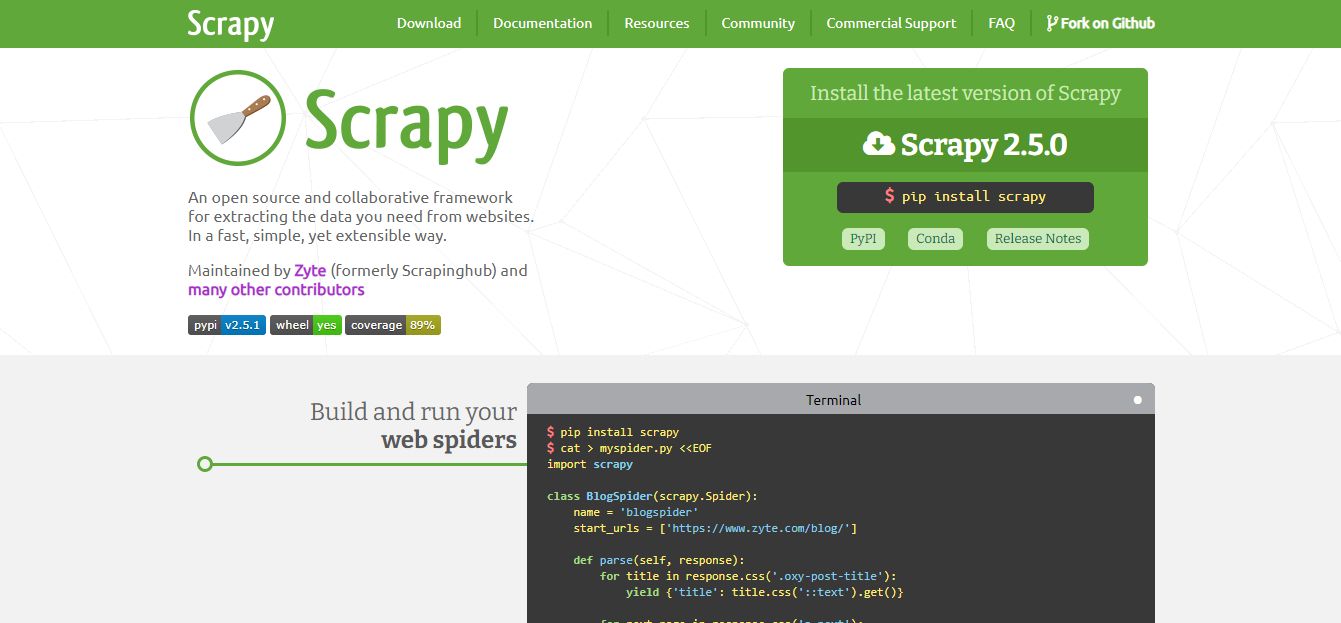1341x623 pixels.
Task: Click 'Build and run your' heading text
Action: point(414,412)
